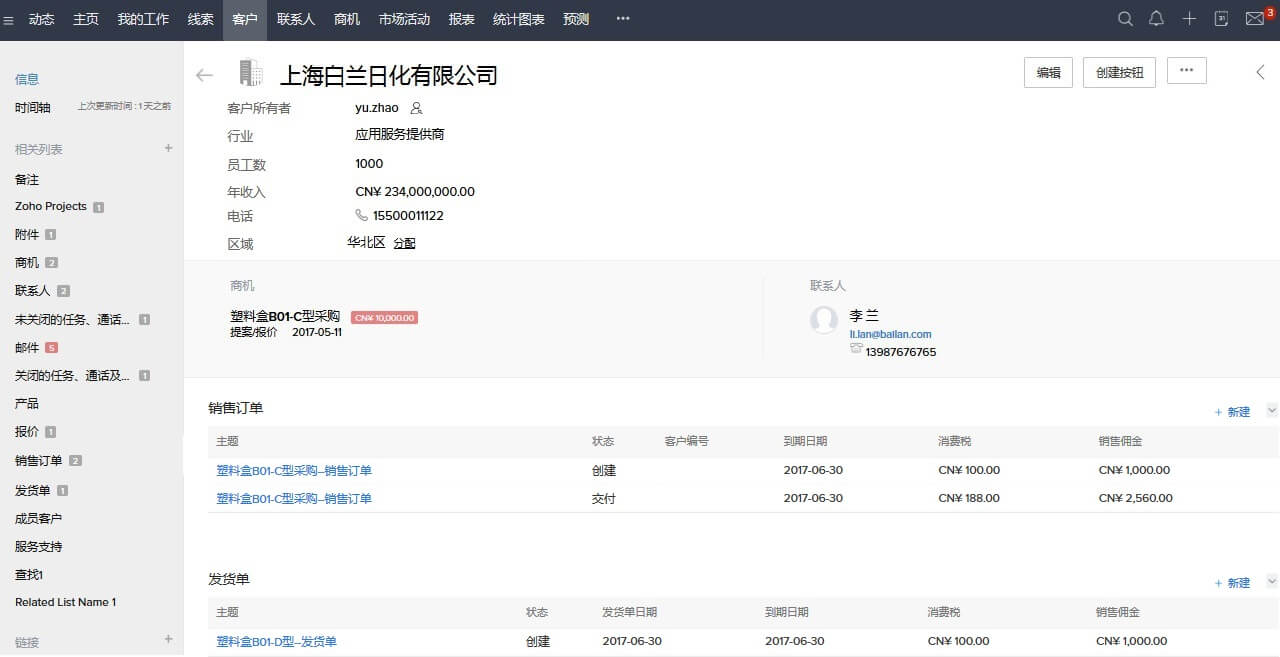Open the 报表 module tab
Viewport: 1280px width, 657px height.
(x=462, y=19)
